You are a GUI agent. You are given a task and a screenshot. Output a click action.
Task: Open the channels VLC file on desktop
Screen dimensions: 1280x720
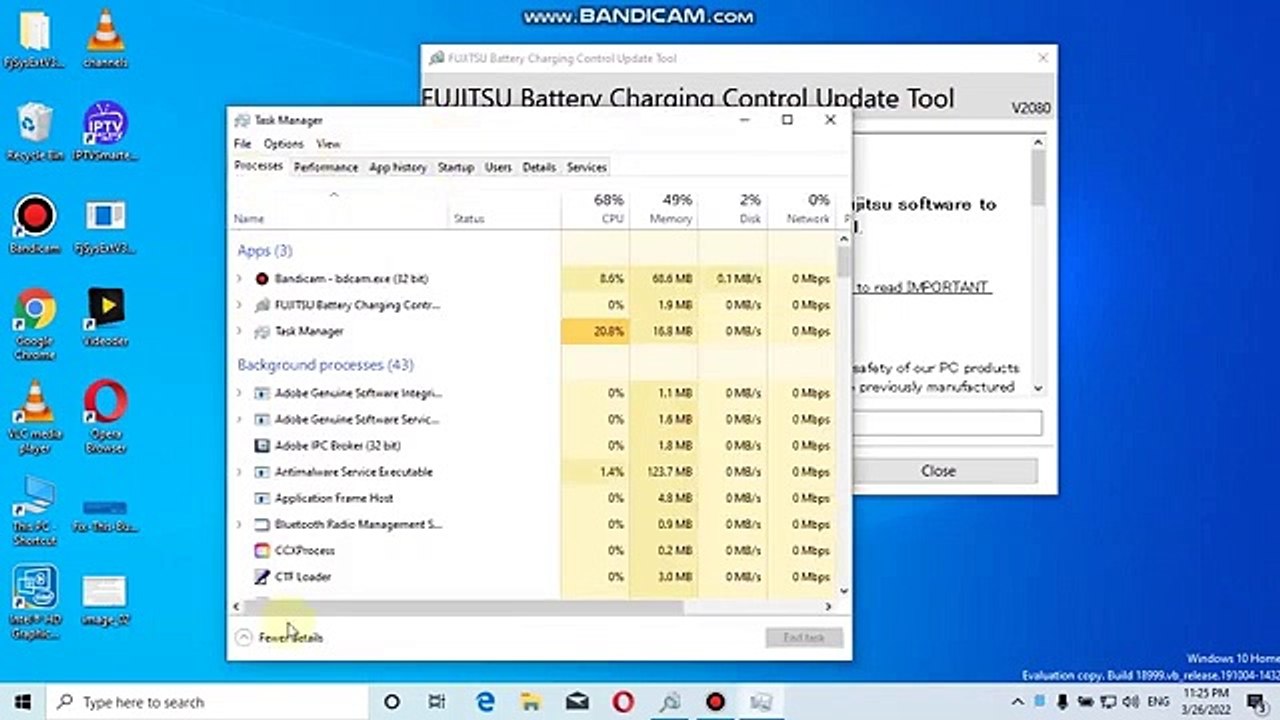coord(105,38)
